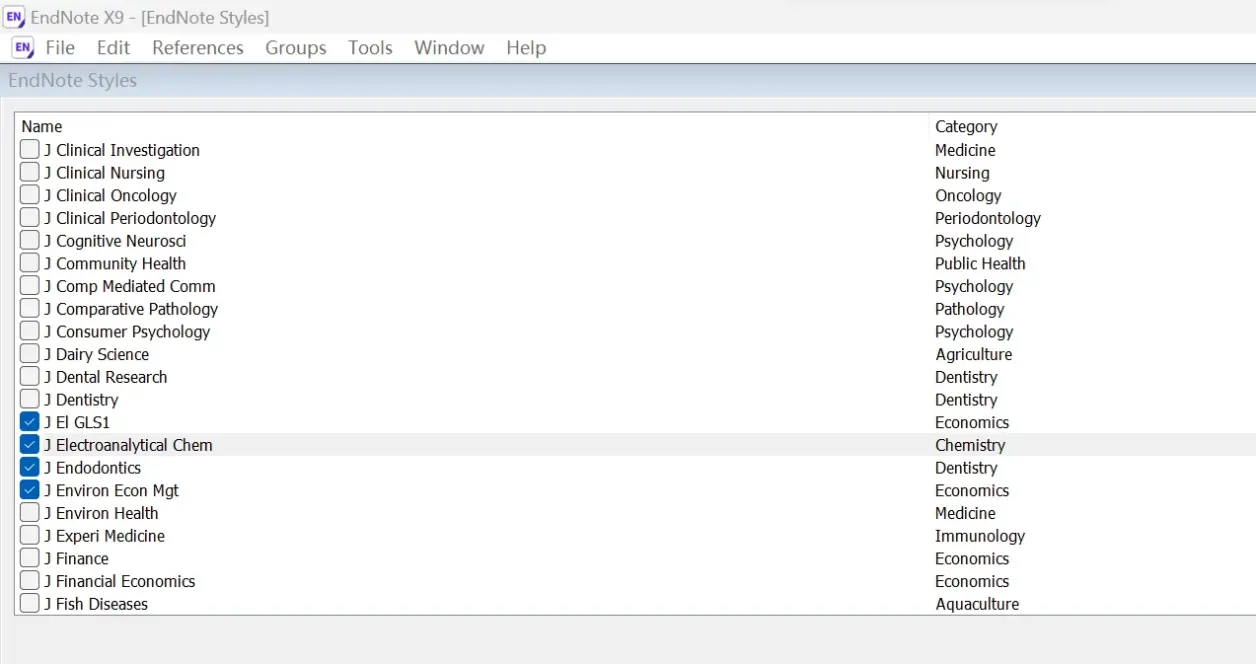Select the 'J Consumer Psychology' style name

[127, 331]
